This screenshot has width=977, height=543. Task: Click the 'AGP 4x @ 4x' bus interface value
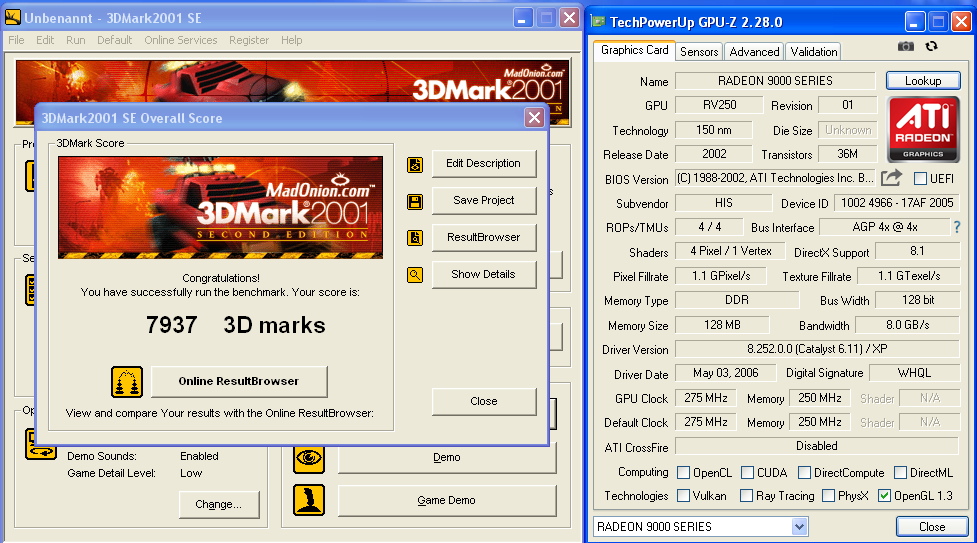(884, 227)
